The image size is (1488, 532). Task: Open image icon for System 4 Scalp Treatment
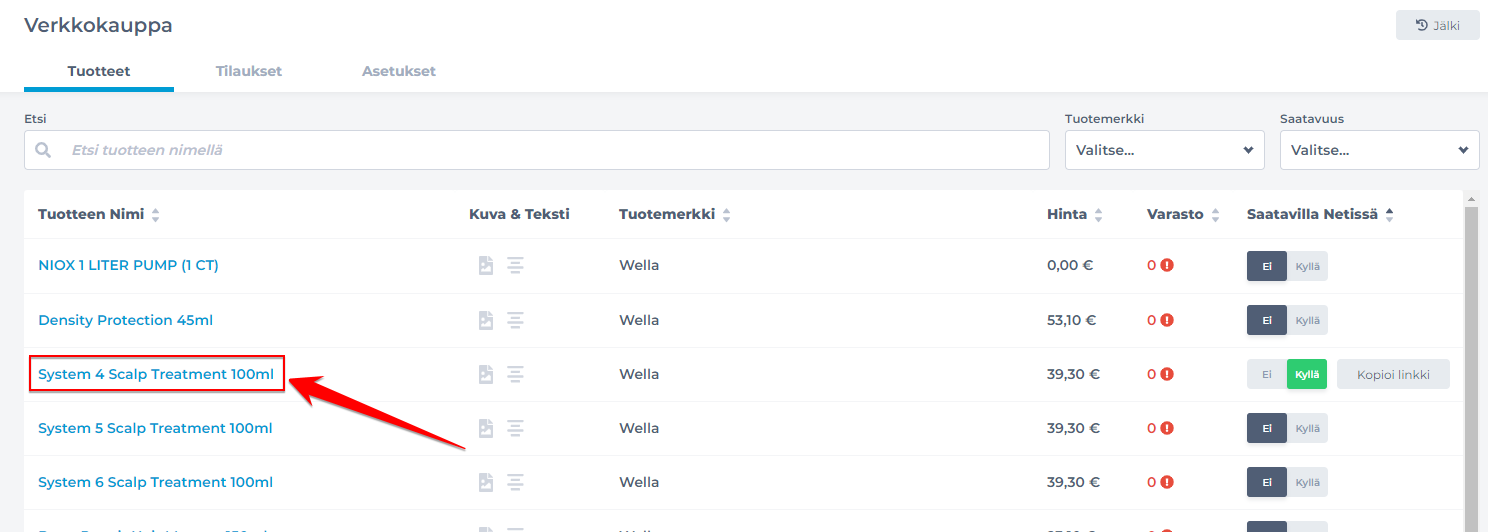[x=485, y=374]
